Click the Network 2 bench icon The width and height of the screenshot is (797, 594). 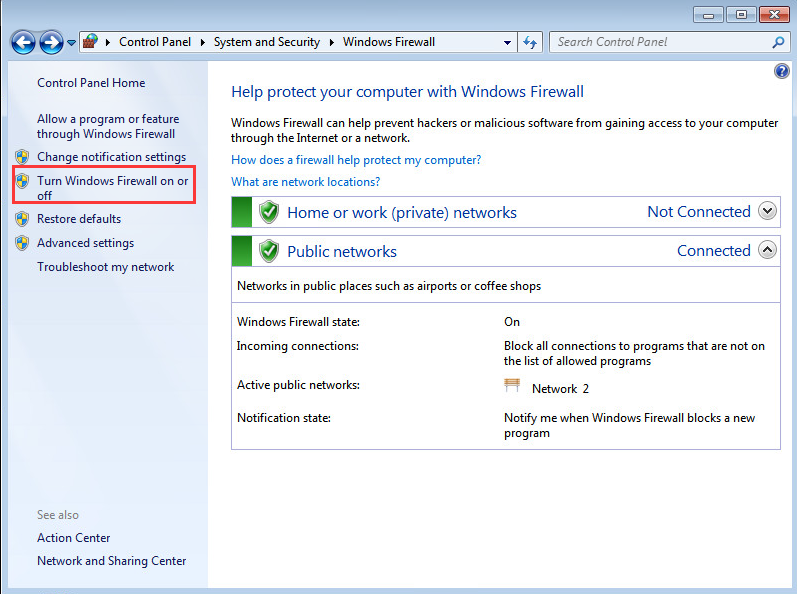512,385
